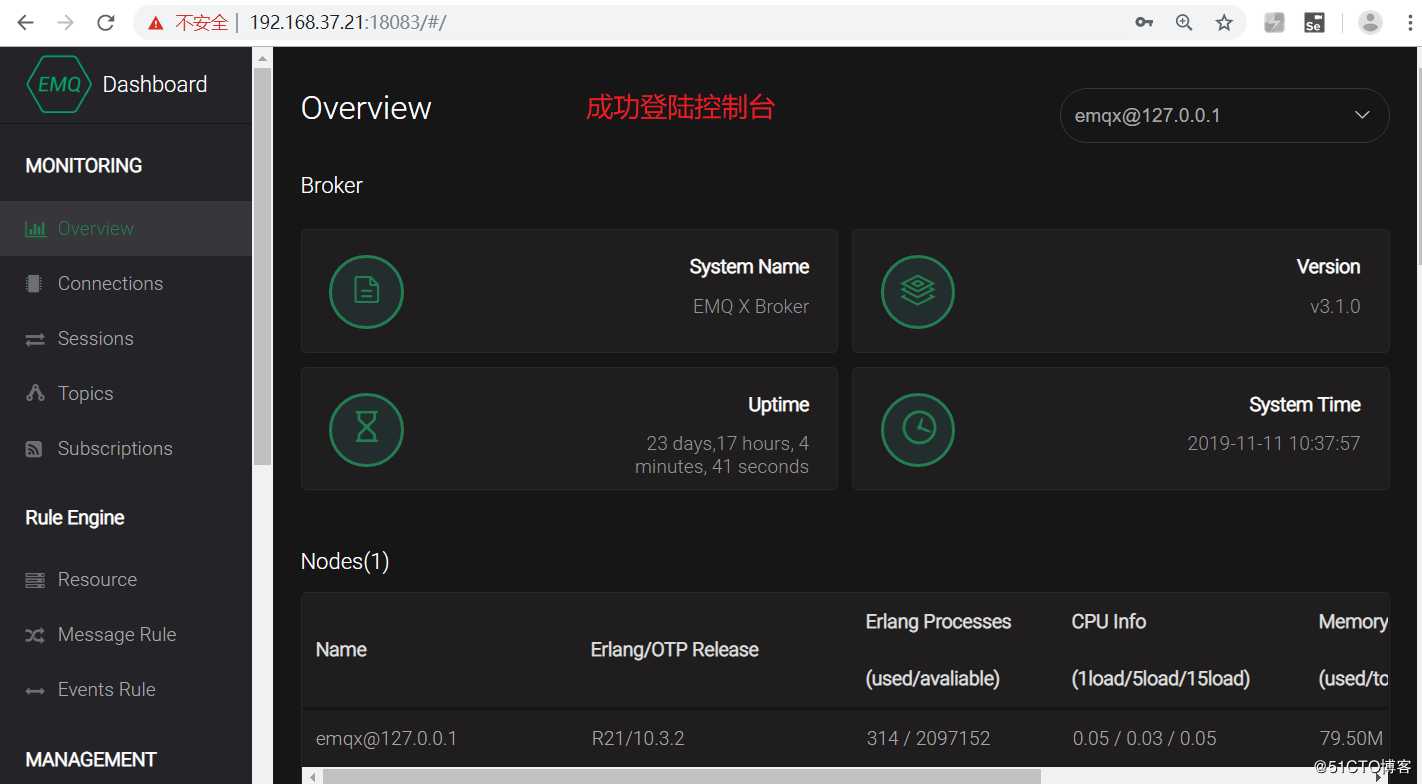The height and width of the screenshot is (784, 1422).
Task: Click the Erlang/OTP Release column header
Action: (x=675, y=650)
